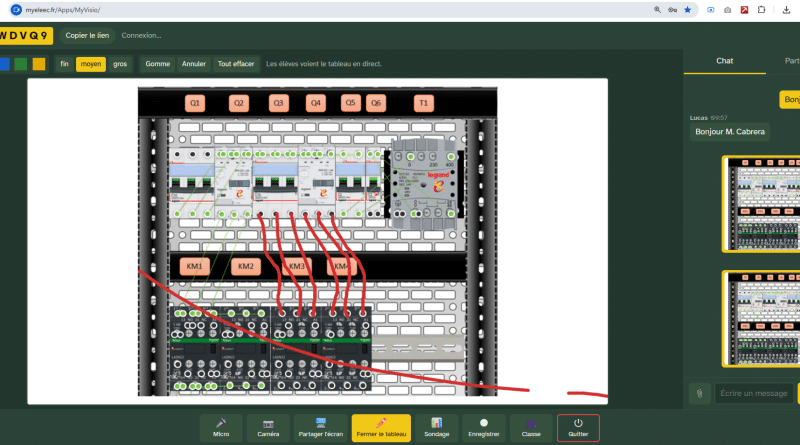
Task: Click the attachment paperclip in chat
Action: [699, 393]
